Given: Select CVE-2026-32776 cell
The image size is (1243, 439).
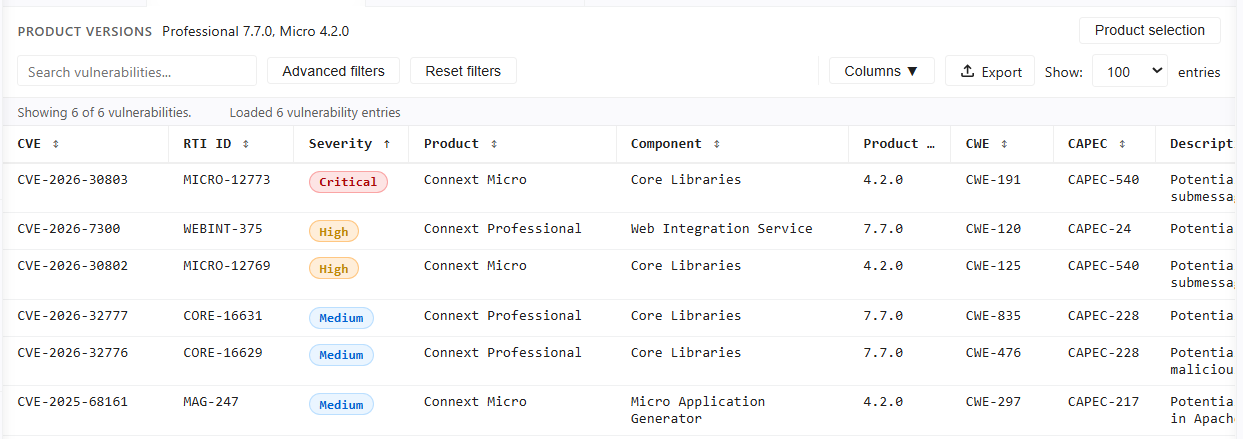Looking at the screenshot, I should [x=73, y=352].
